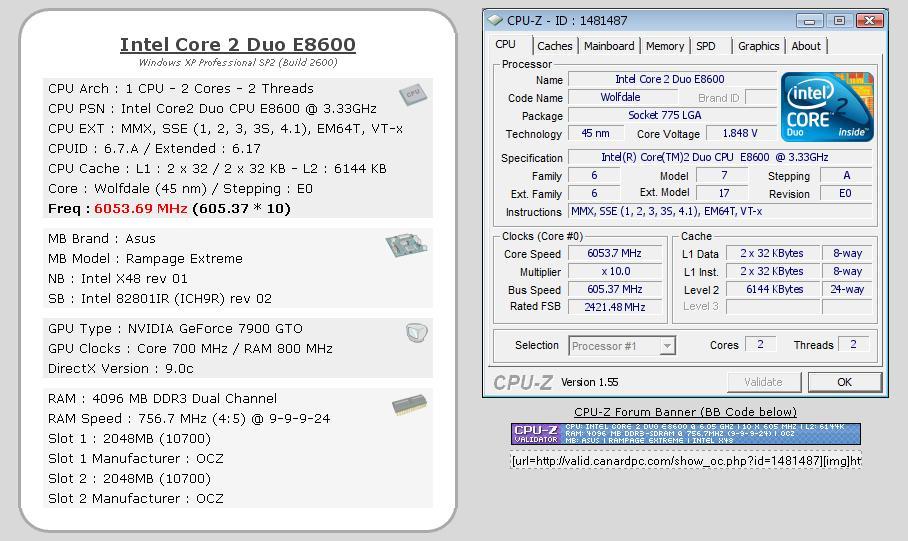This screenshot has height=541, width=908.
Task: Click the Instructions field MMX, SSE list
Action: 720,211
